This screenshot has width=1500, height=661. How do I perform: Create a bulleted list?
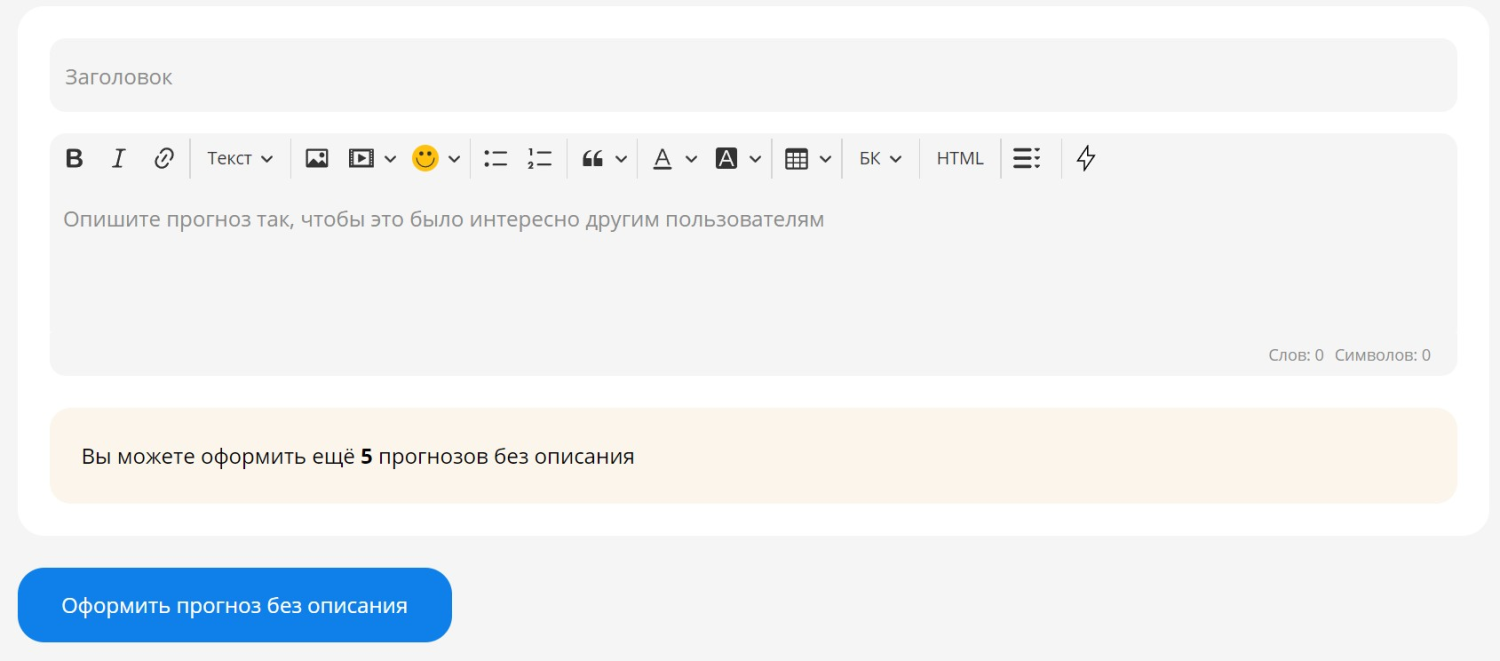496,158
